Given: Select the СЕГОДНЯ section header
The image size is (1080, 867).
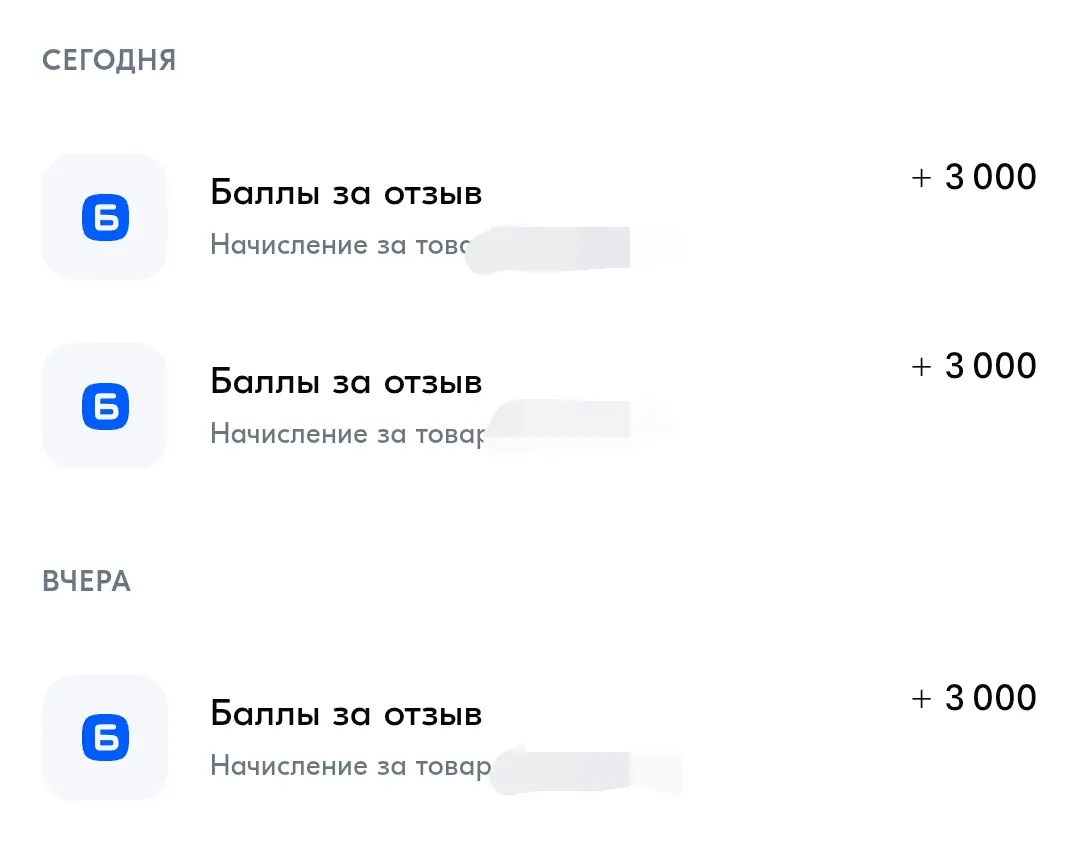Looking at the screenshot, I should pos(109,61).
